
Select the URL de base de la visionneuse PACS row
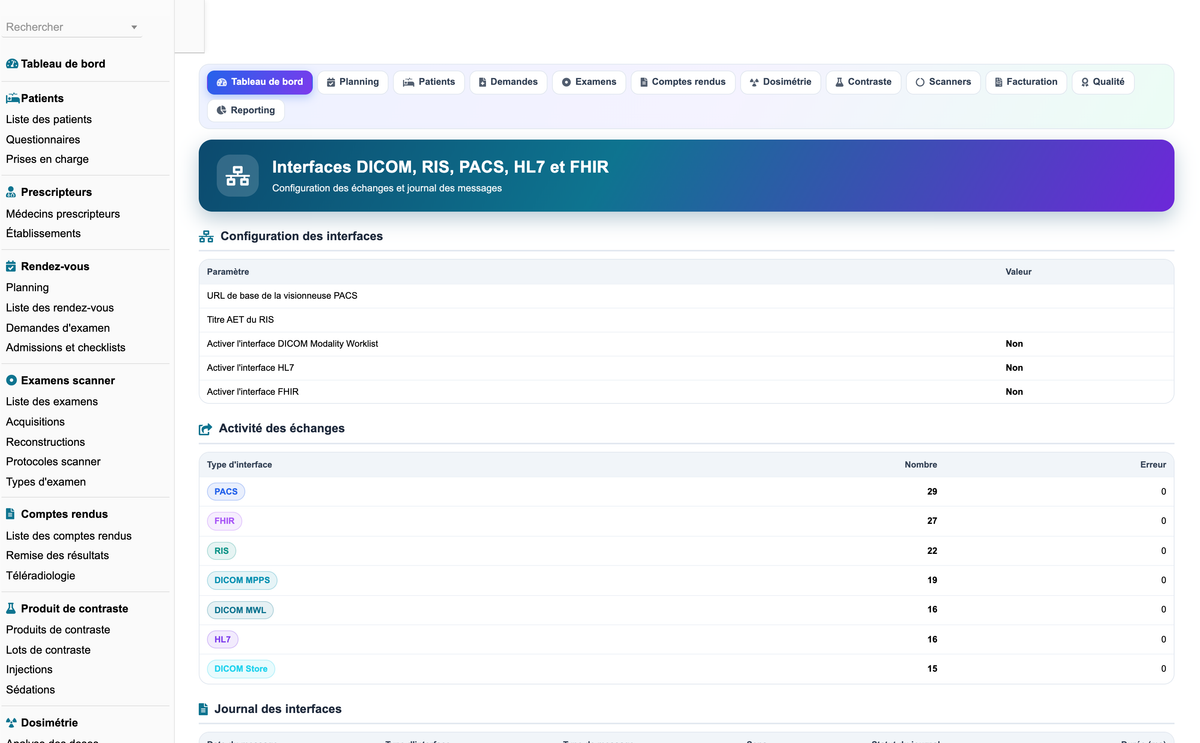(686, 296)
